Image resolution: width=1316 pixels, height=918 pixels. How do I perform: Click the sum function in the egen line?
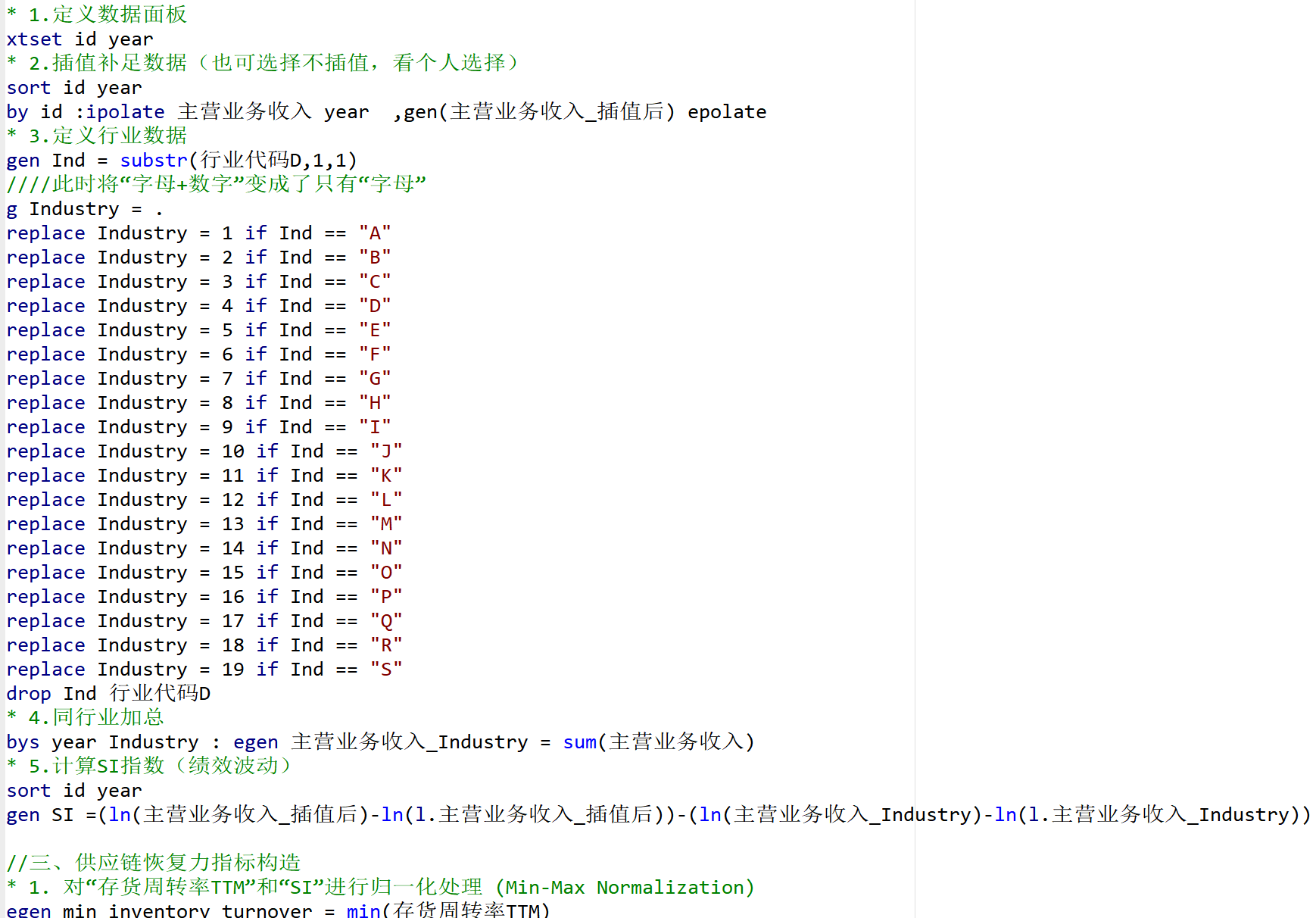pyautogui.click(x=579, y=742)
